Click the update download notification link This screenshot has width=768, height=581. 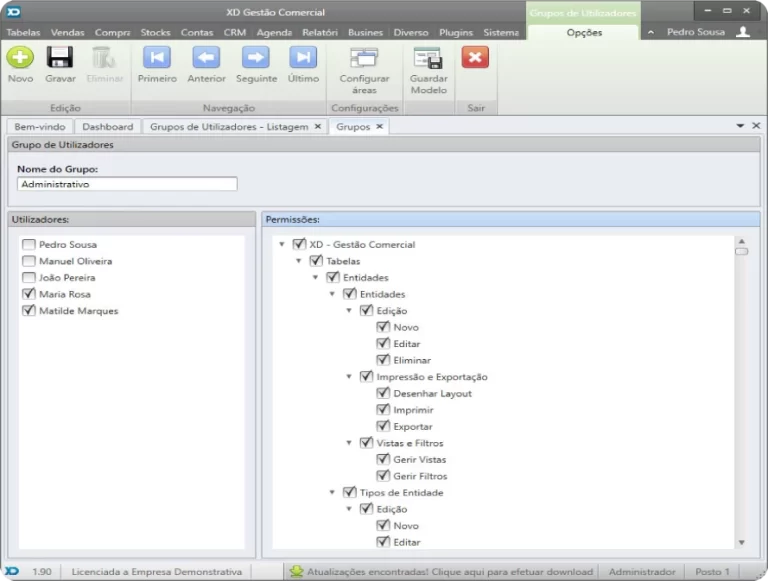[442, 572]
